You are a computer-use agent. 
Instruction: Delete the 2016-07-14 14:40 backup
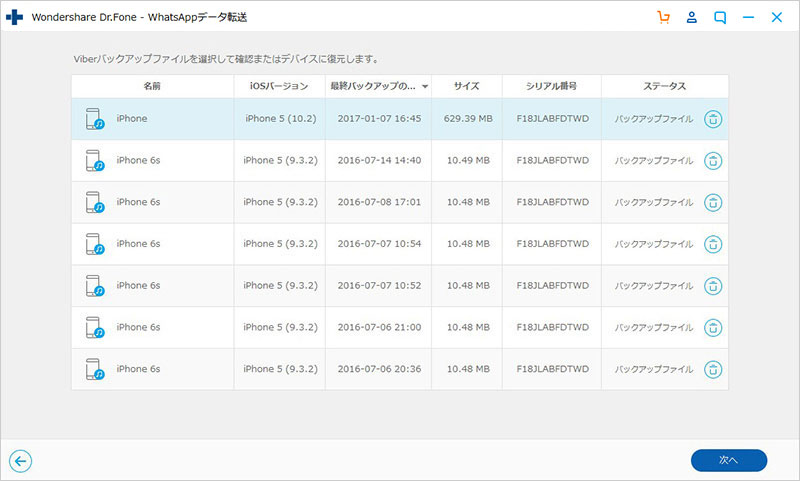click(x=713, y=161)
